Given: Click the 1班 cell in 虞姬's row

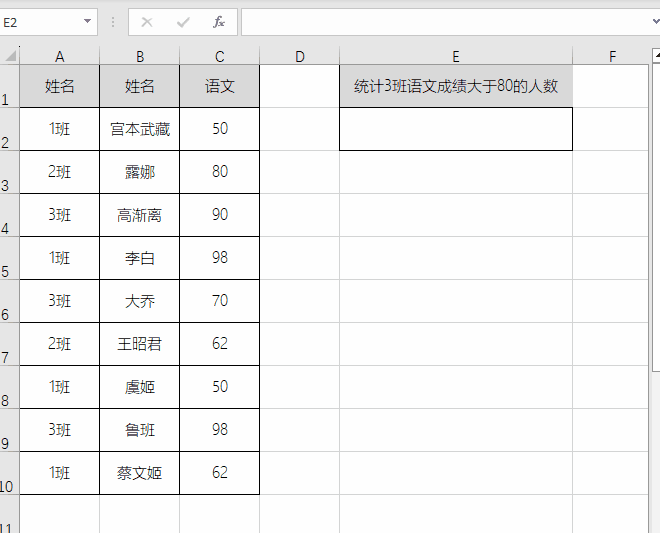Looking at the screenshot, I should click(x=59, y=386).
